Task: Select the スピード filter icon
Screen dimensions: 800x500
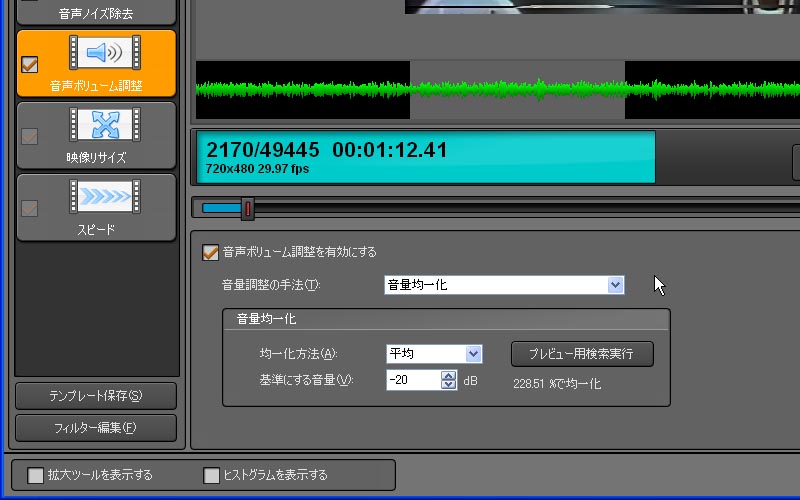Action: click(105, 196)
